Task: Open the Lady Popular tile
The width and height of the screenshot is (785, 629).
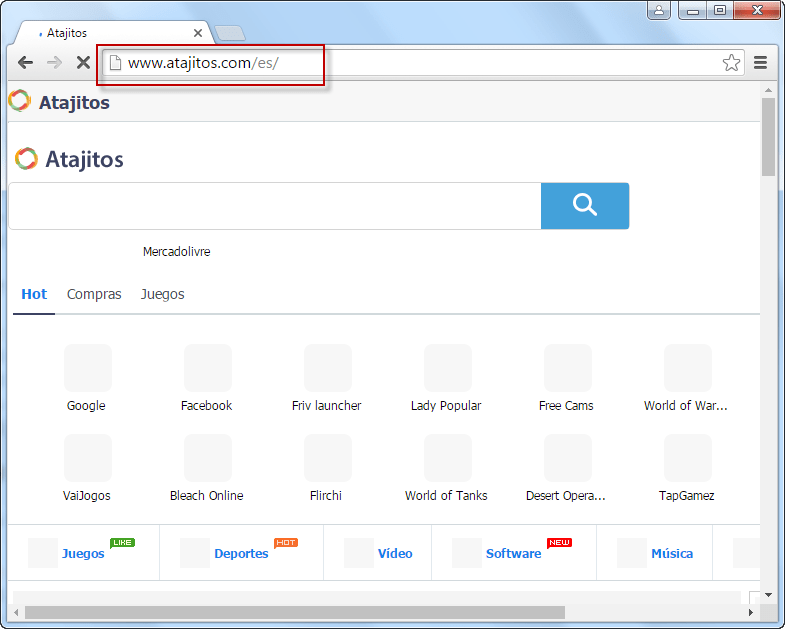Action: tap(447, 378)
